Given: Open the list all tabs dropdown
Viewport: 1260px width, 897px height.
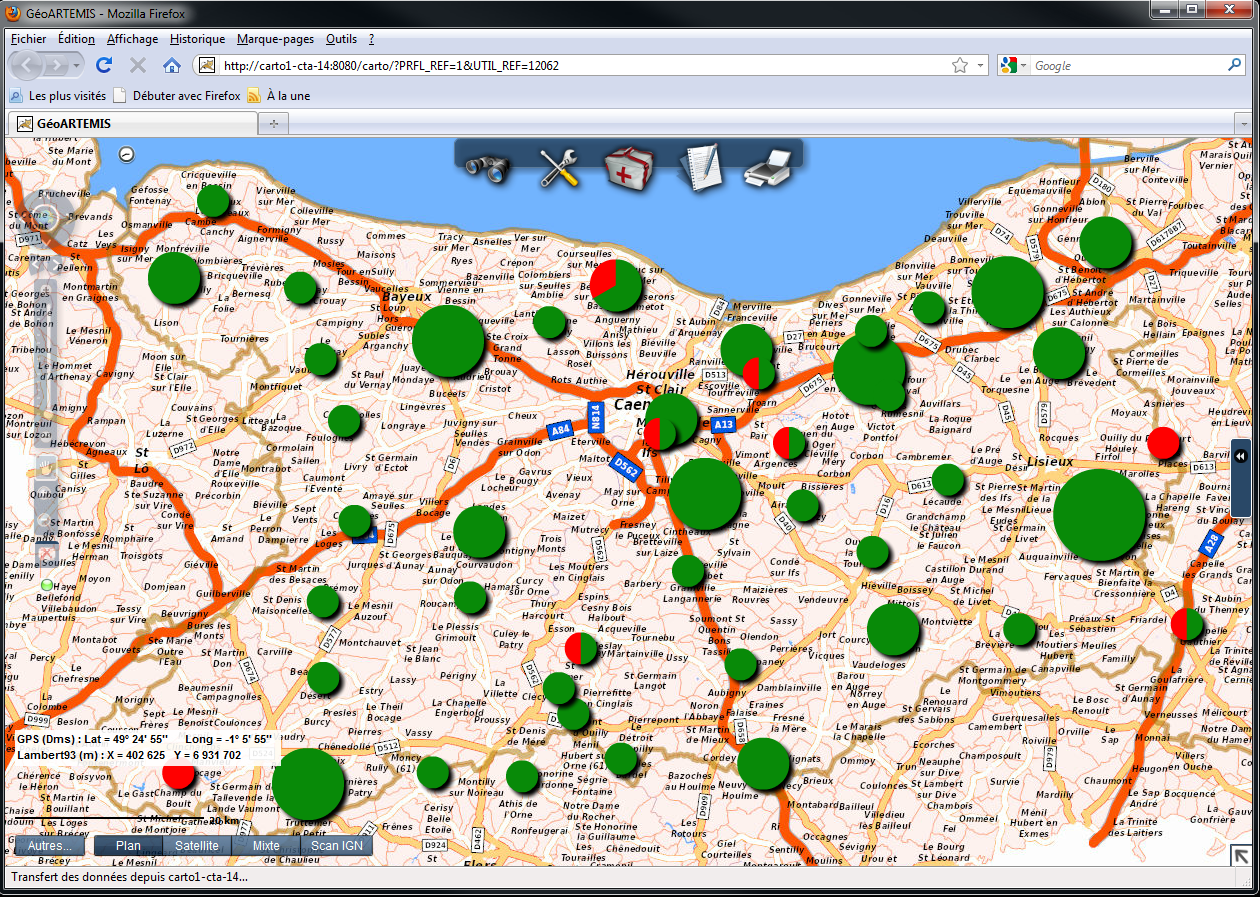Looking at the screenshot, I should 1244,123.
